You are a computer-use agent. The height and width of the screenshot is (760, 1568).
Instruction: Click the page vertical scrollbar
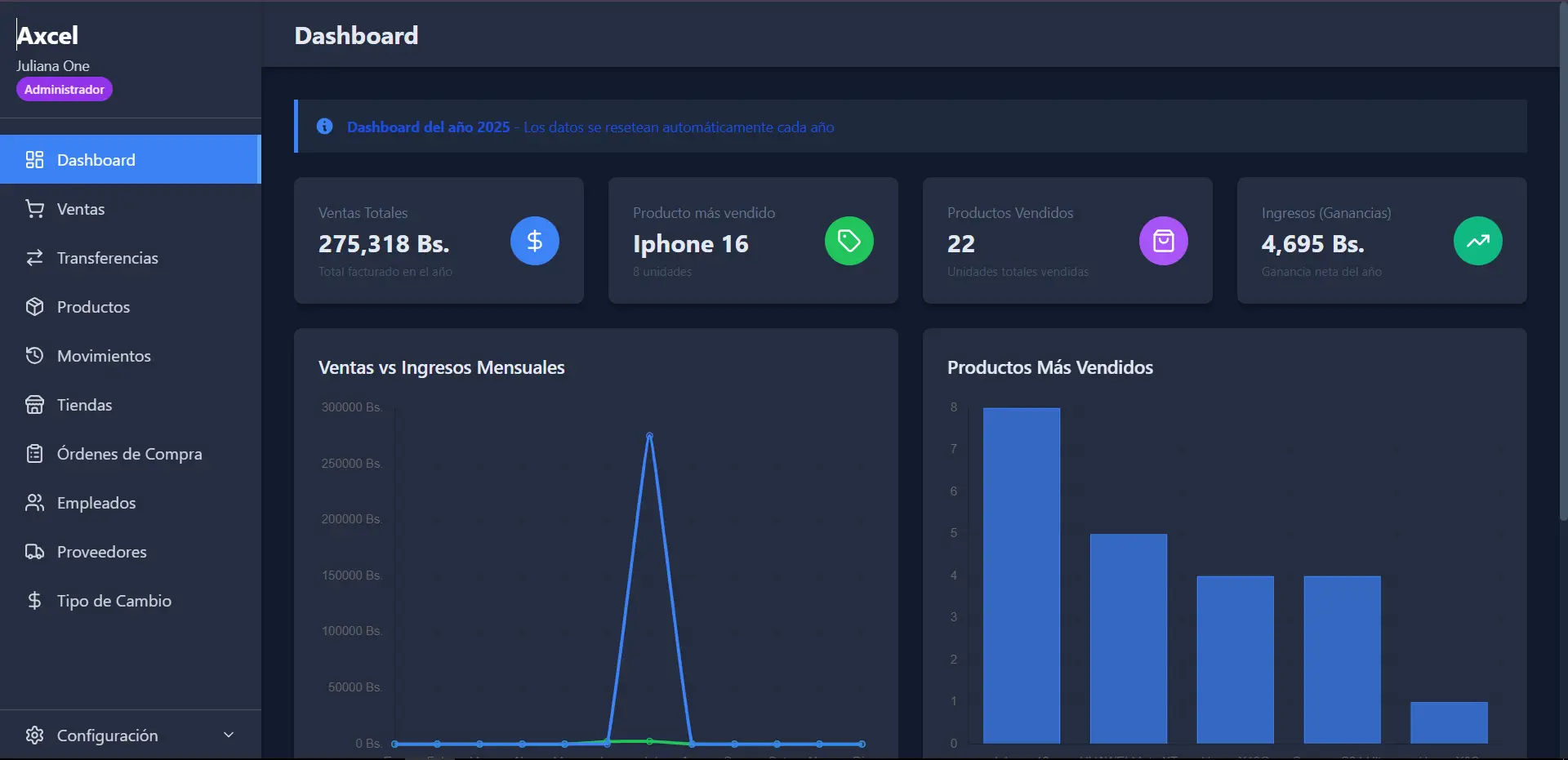click(1563, 261)
